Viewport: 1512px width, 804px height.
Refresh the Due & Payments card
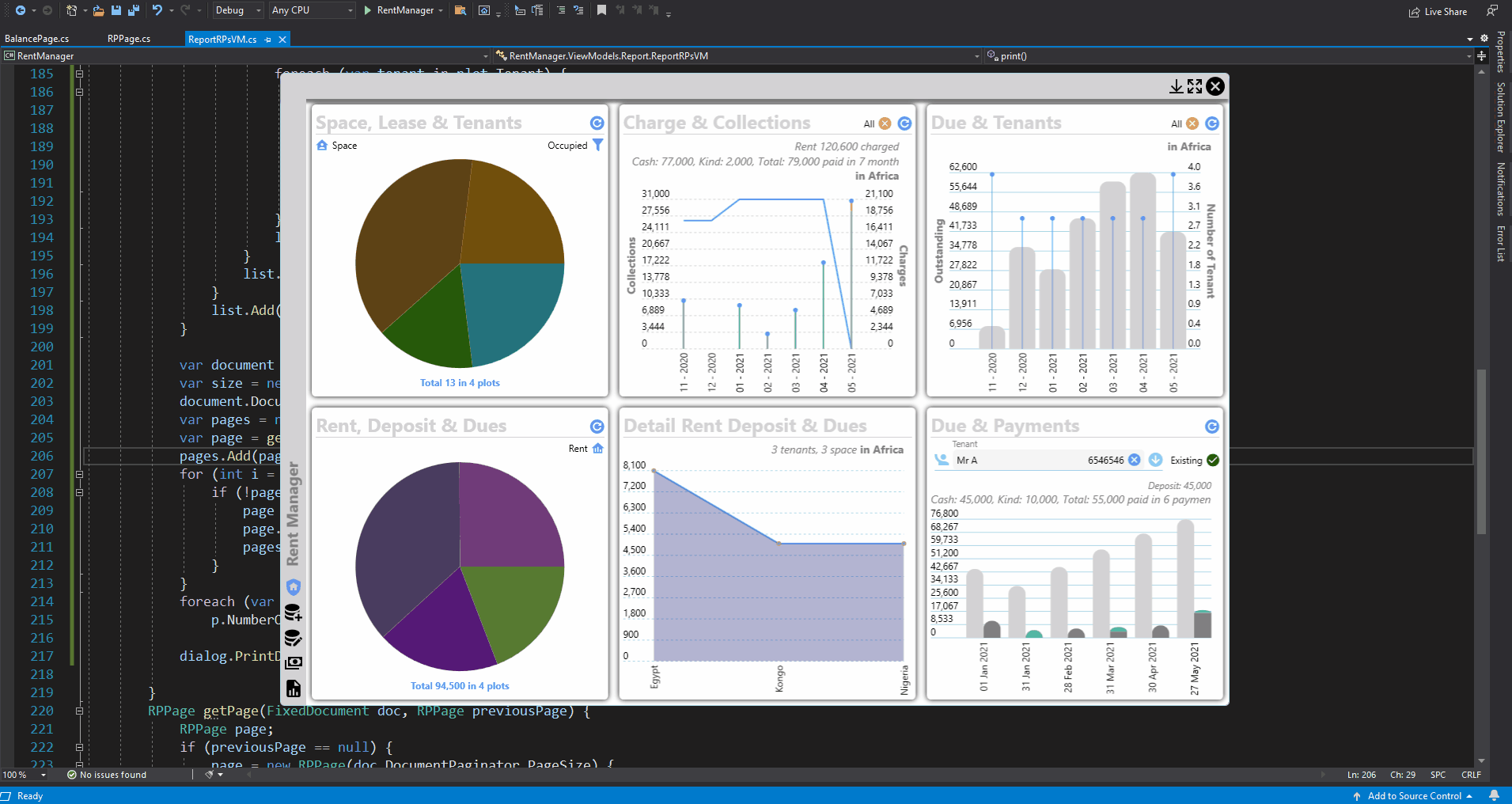tap(1212, 427)
